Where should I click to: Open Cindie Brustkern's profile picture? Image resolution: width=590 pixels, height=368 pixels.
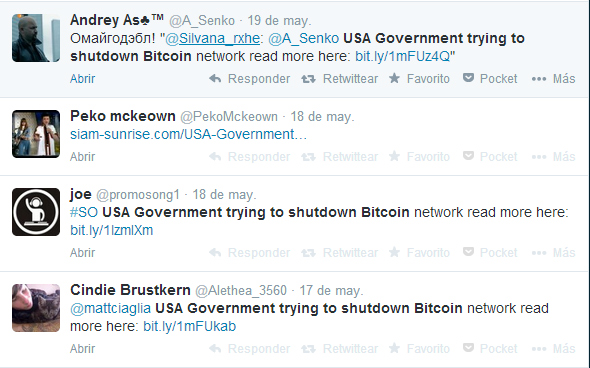coord(36,308)
